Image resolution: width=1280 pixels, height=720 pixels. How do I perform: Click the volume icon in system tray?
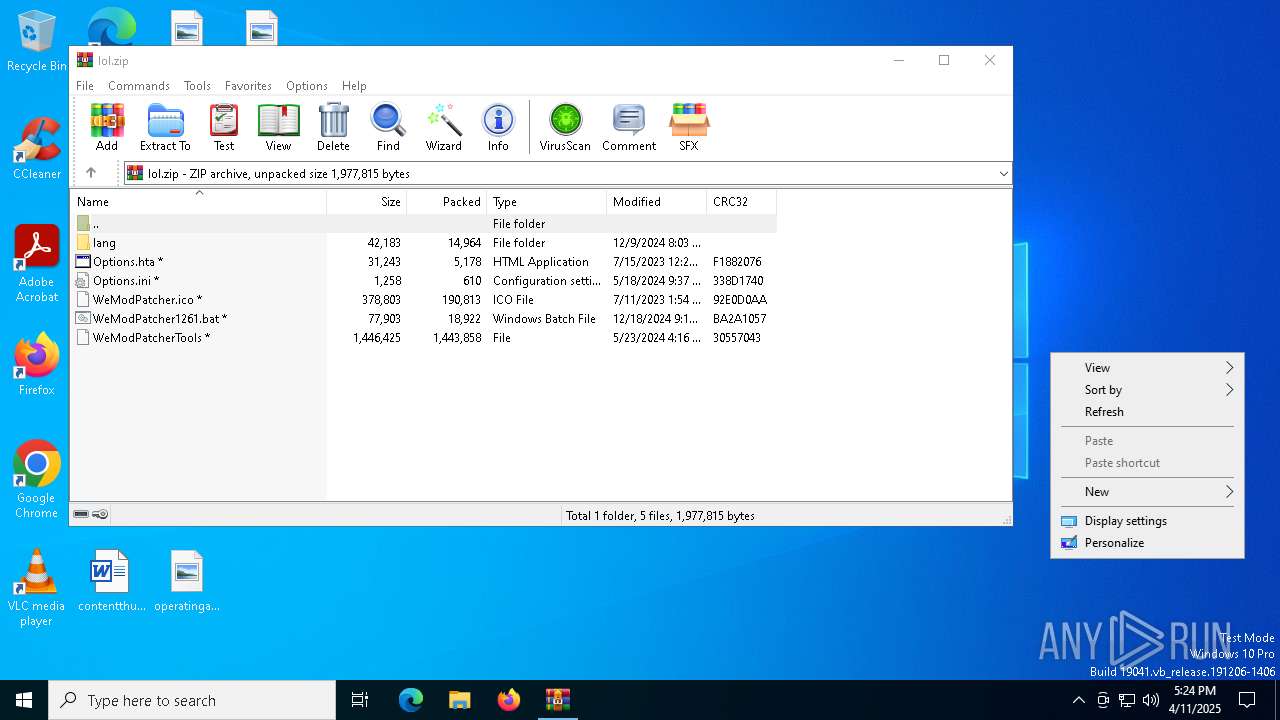point(1151,700)
